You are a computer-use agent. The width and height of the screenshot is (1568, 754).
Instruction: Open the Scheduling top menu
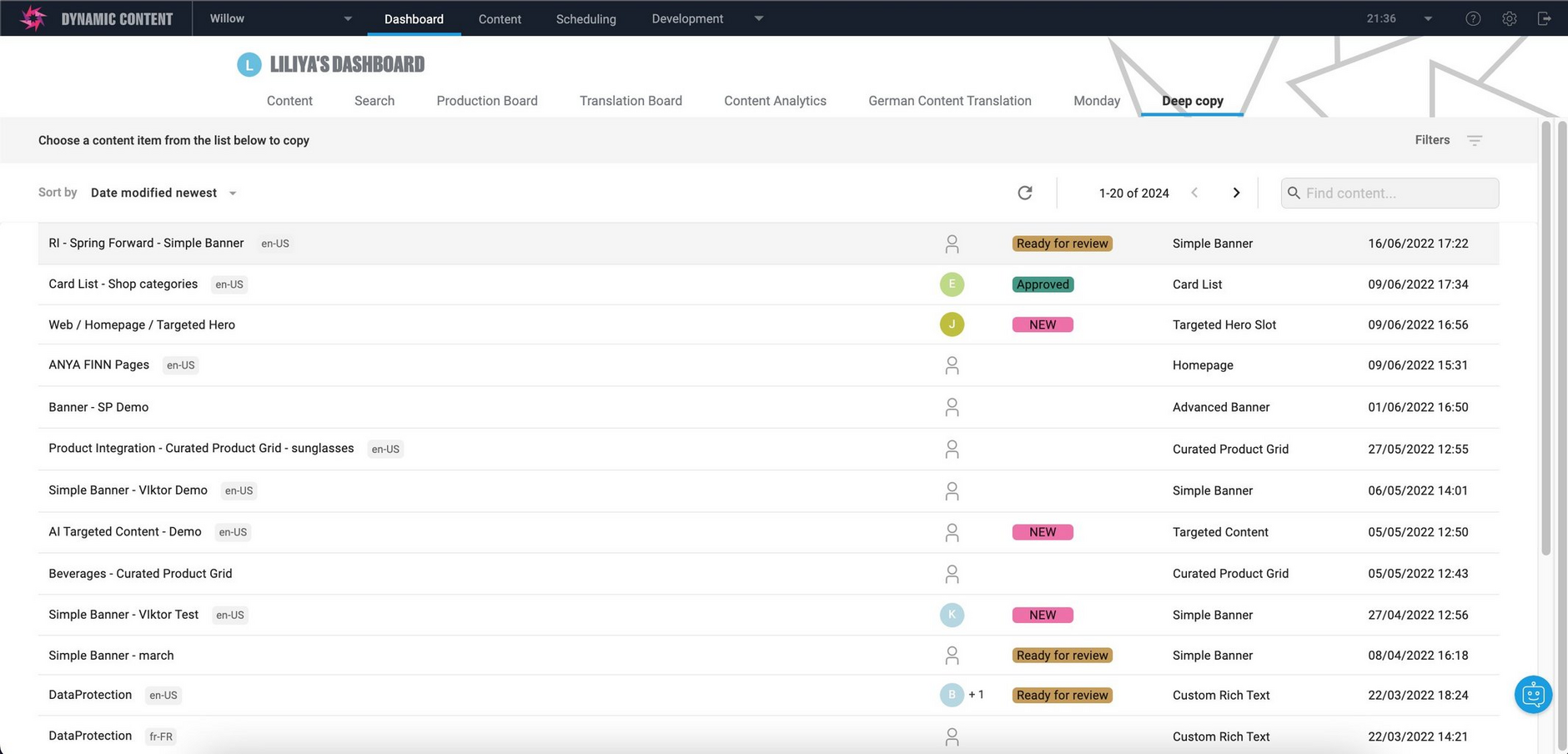point(585,18)
